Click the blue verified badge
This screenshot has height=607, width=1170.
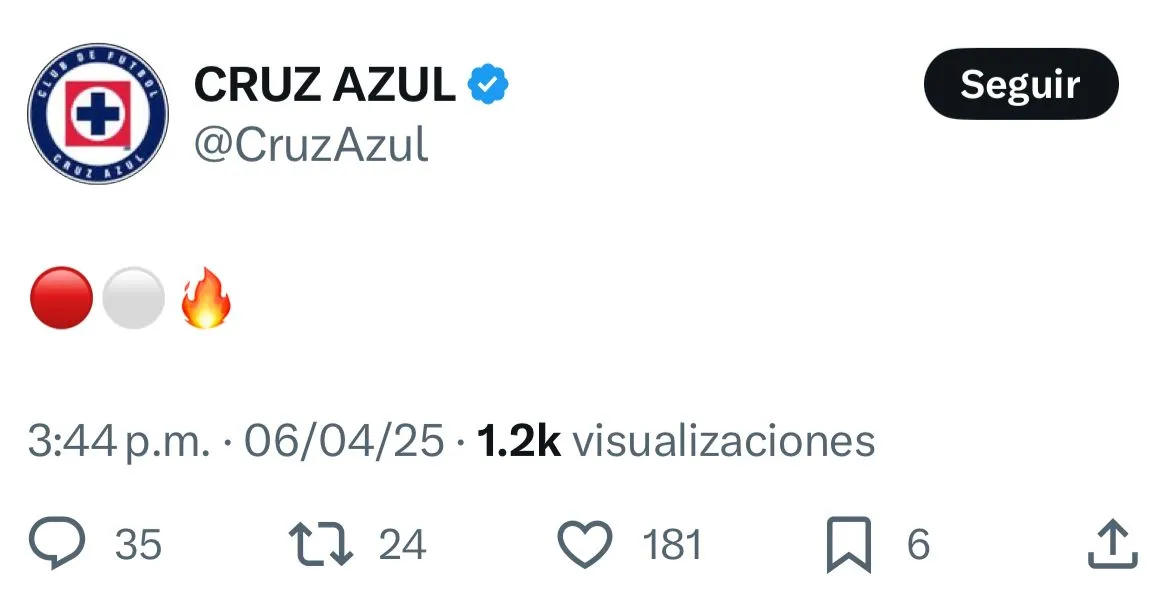click(x=489, y=84)
